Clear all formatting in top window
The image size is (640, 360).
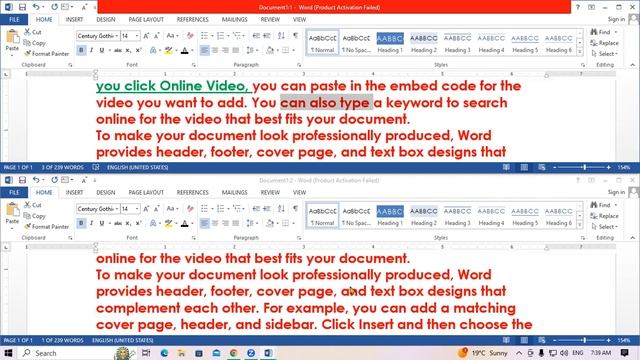tap(190, 36)
